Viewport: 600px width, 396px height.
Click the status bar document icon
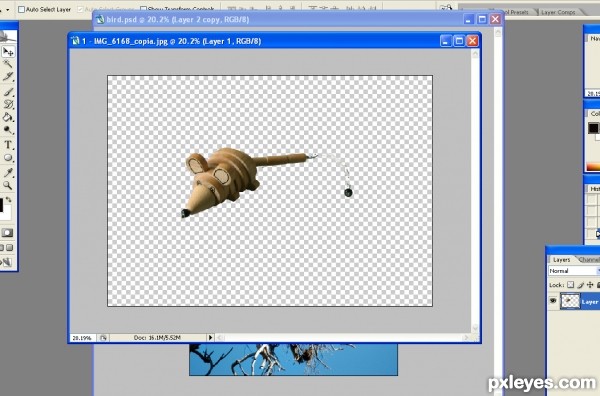(x=103, y=338)
